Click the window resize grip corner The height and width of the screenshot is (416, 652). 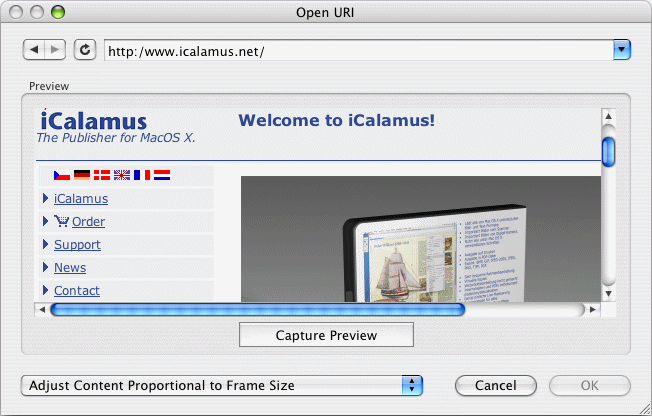(644, 409)
